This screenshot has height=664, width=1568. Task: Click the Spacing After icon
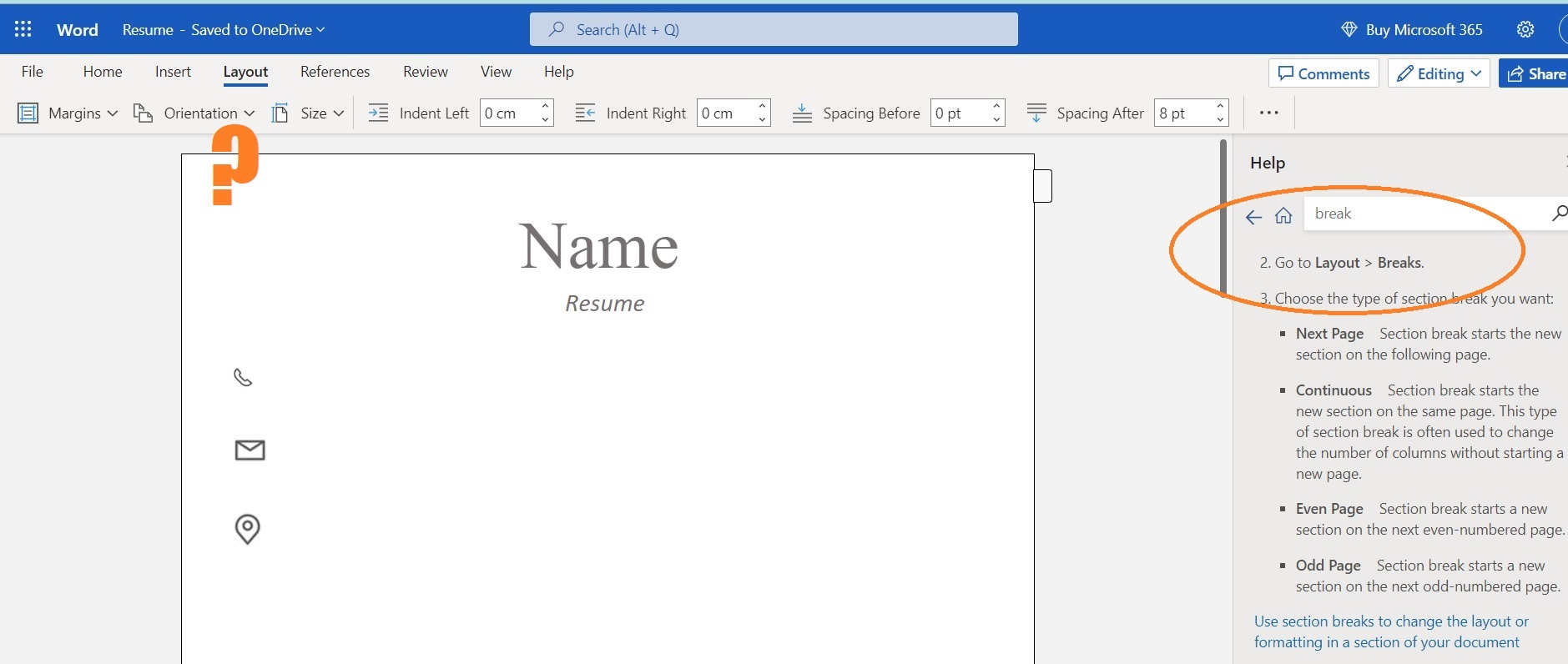coord(1036,113)
